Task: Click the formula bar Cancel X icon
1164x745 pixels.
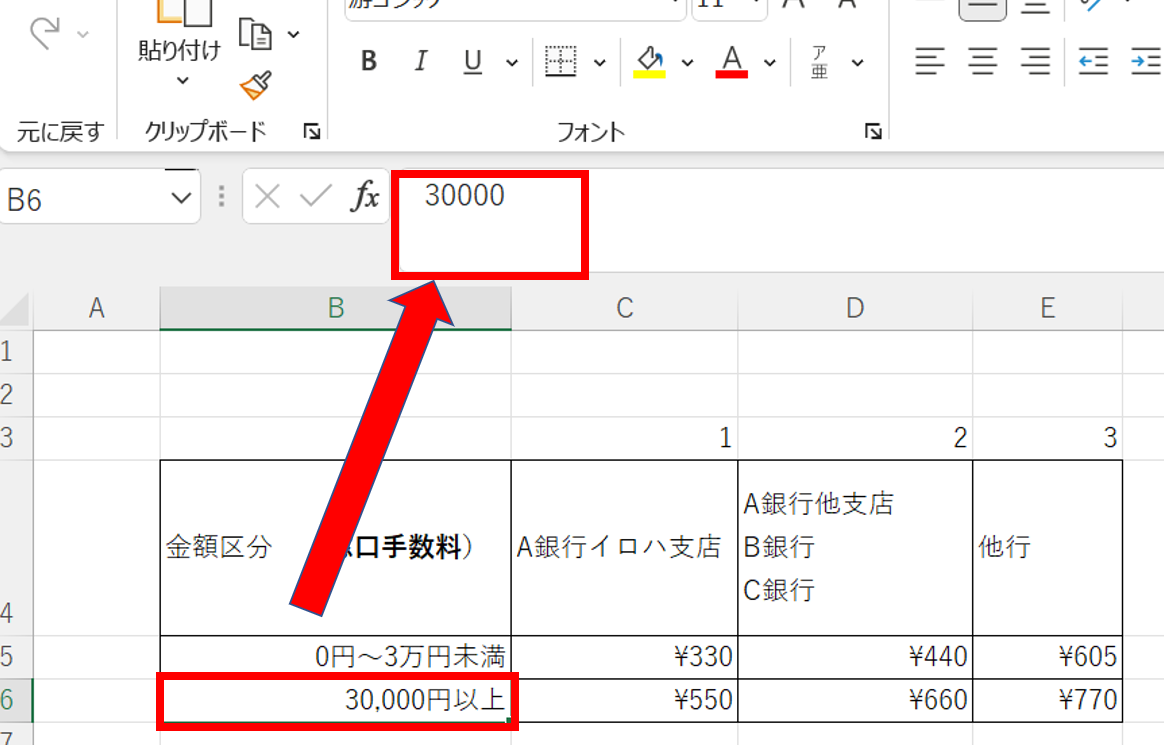Action: point(267,196)
